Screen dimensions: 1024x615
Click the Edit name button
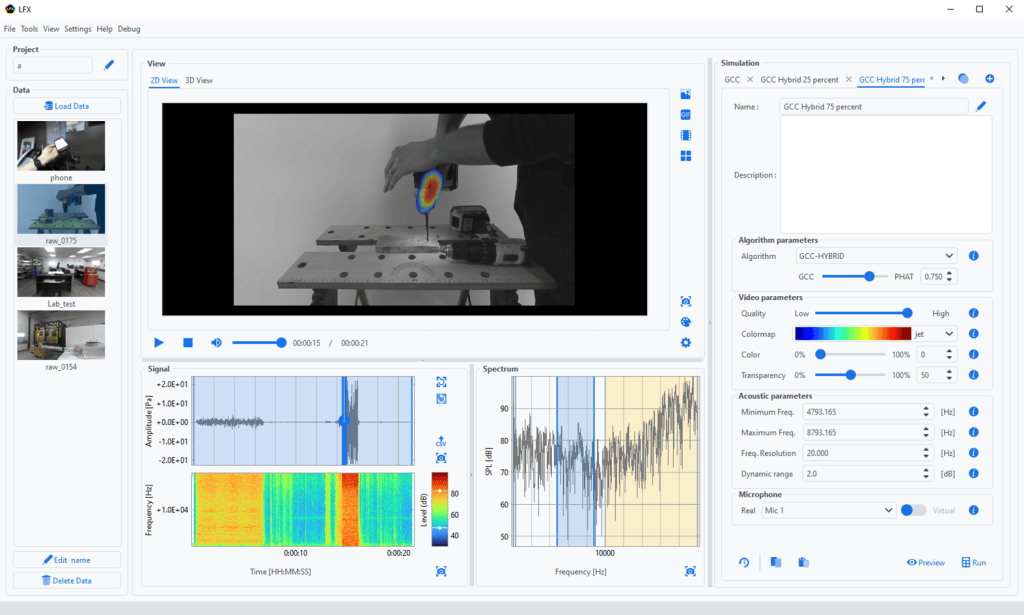tap(67, 560)
